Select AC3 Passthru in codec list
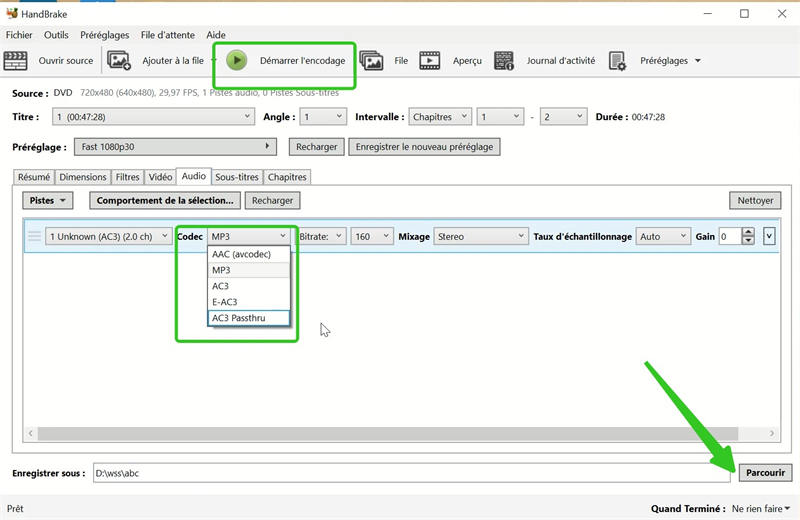Viewport: 800px width, 520px height. coord(248,317)
